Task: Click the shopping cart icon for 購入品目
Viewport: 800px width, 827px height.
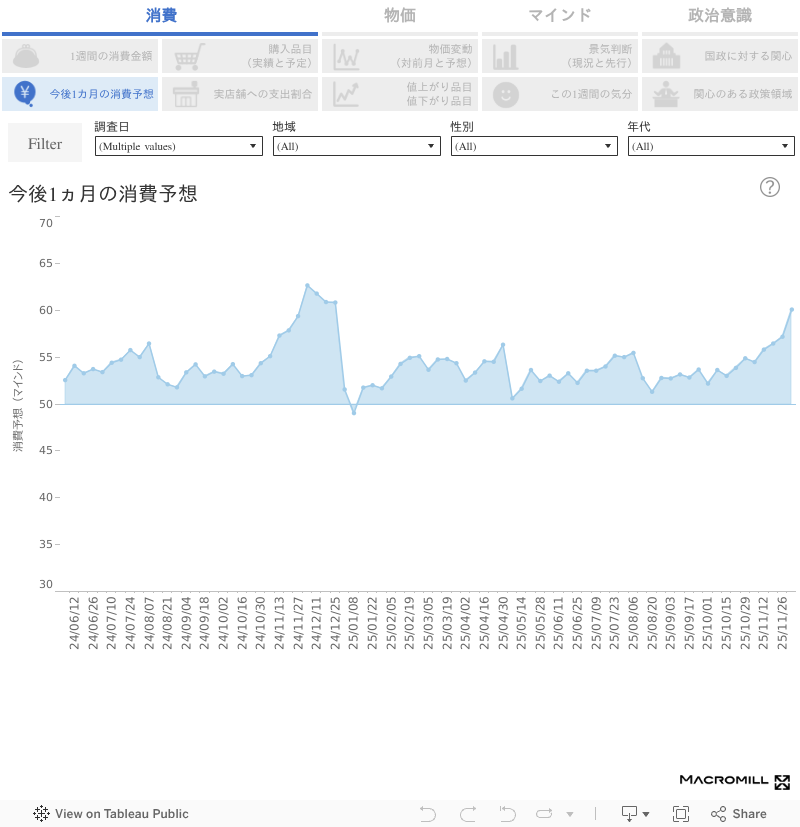Action: pyautogui.click(x=189, y=56)
